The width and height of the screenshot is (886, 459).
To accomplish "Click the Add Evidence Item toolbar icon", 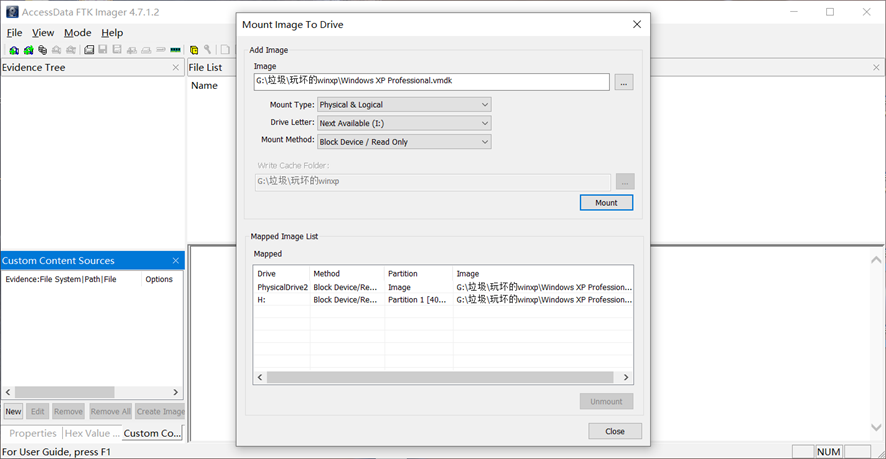I will click(14, 50).
